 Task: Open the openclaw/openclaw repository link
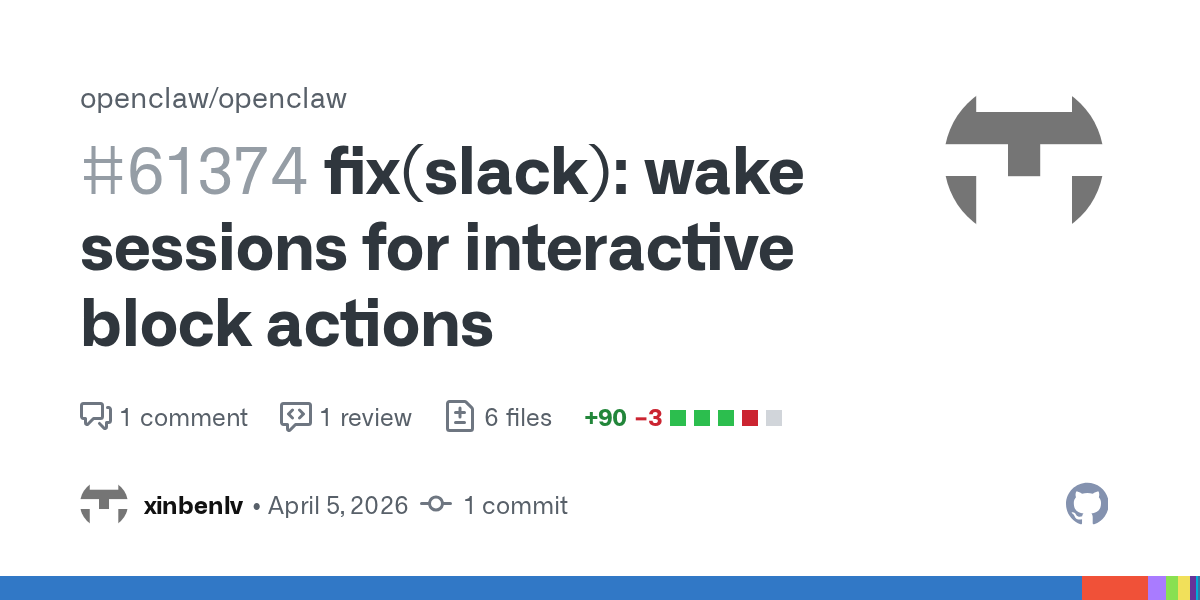click(213, 99)
